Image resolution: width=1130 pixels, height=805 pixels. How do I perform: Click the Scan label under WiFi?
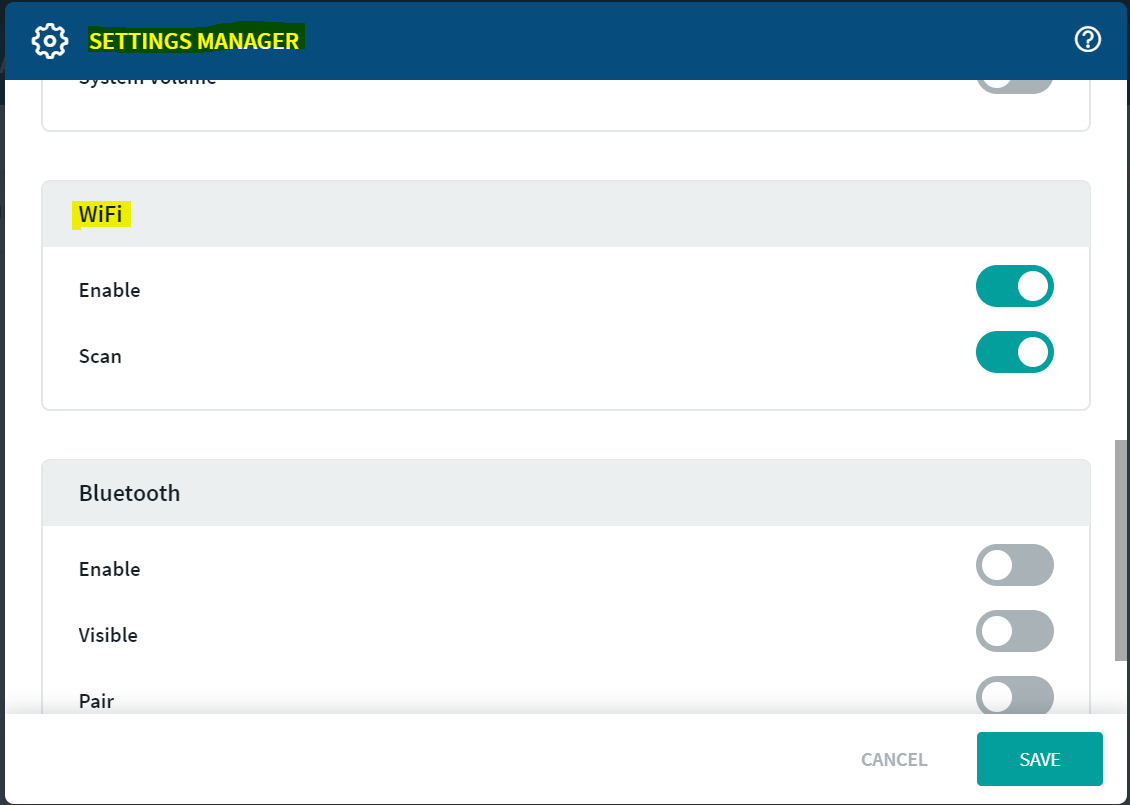[x=100, y=356]
